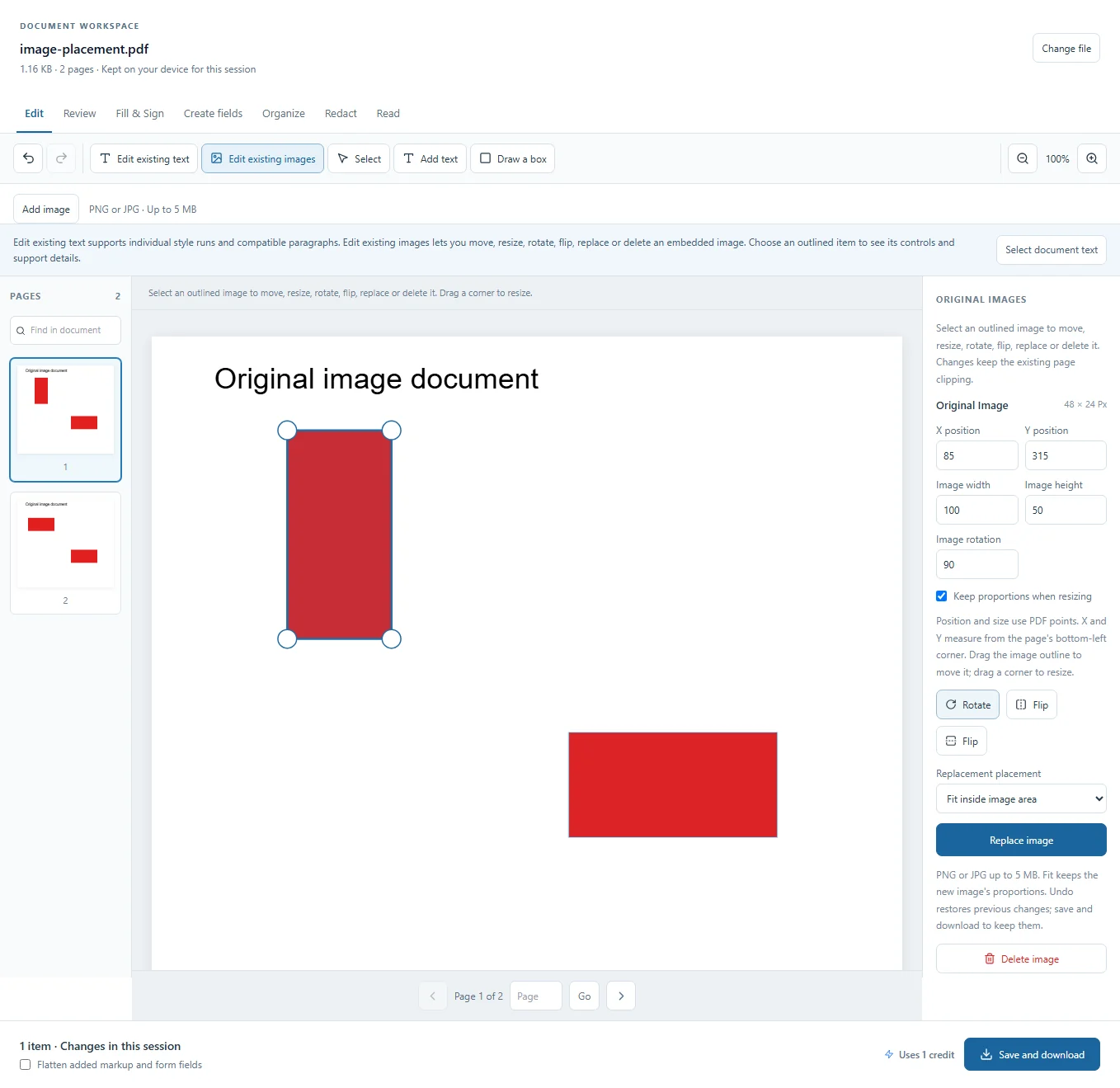Go to previous page arrow
This screenshot has width=1120, height=1088.
[x=432, y=996]
